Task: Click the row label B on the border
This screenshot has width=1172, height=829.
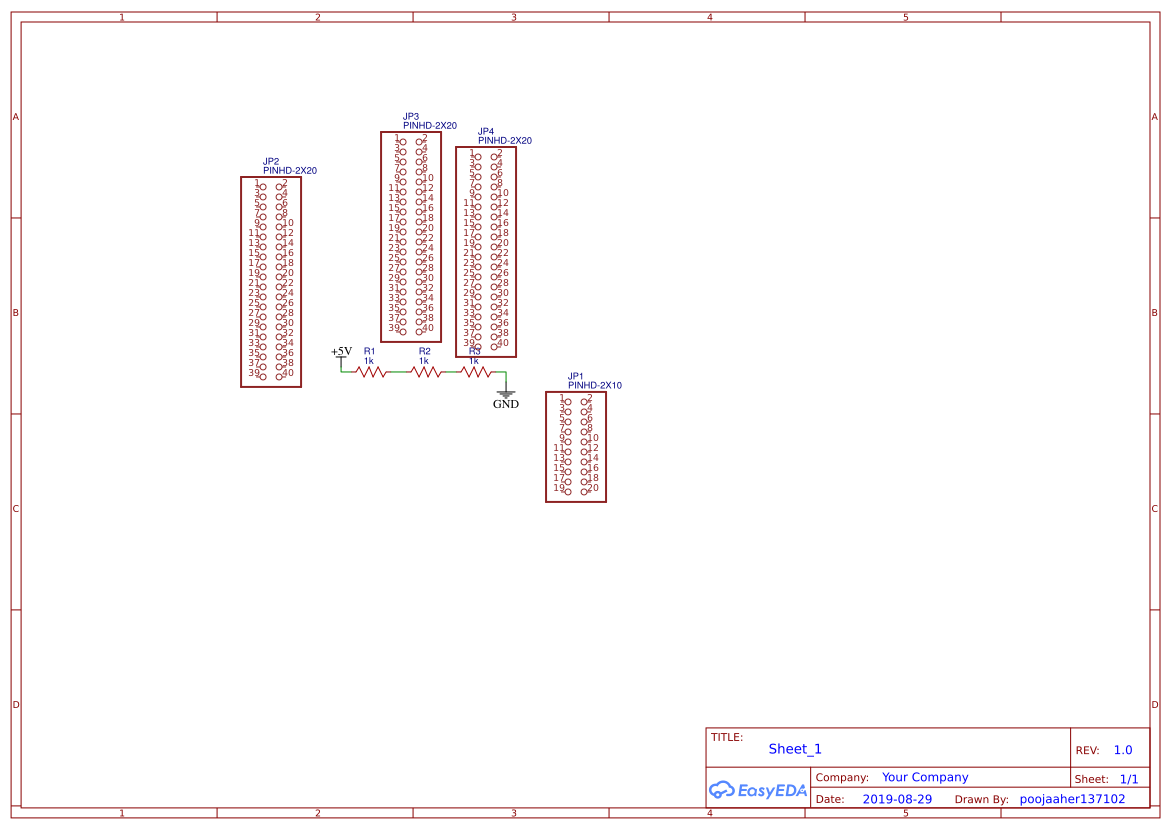Action: [14, 312]
